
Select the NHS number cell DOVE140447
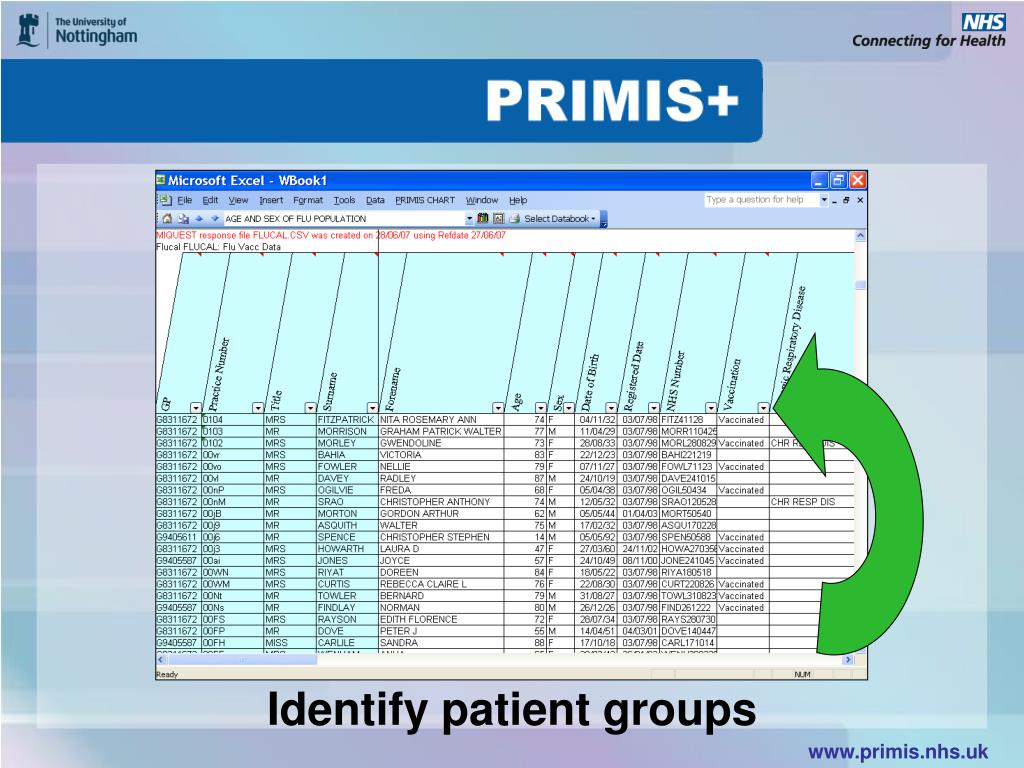click(x=688, y=632)
